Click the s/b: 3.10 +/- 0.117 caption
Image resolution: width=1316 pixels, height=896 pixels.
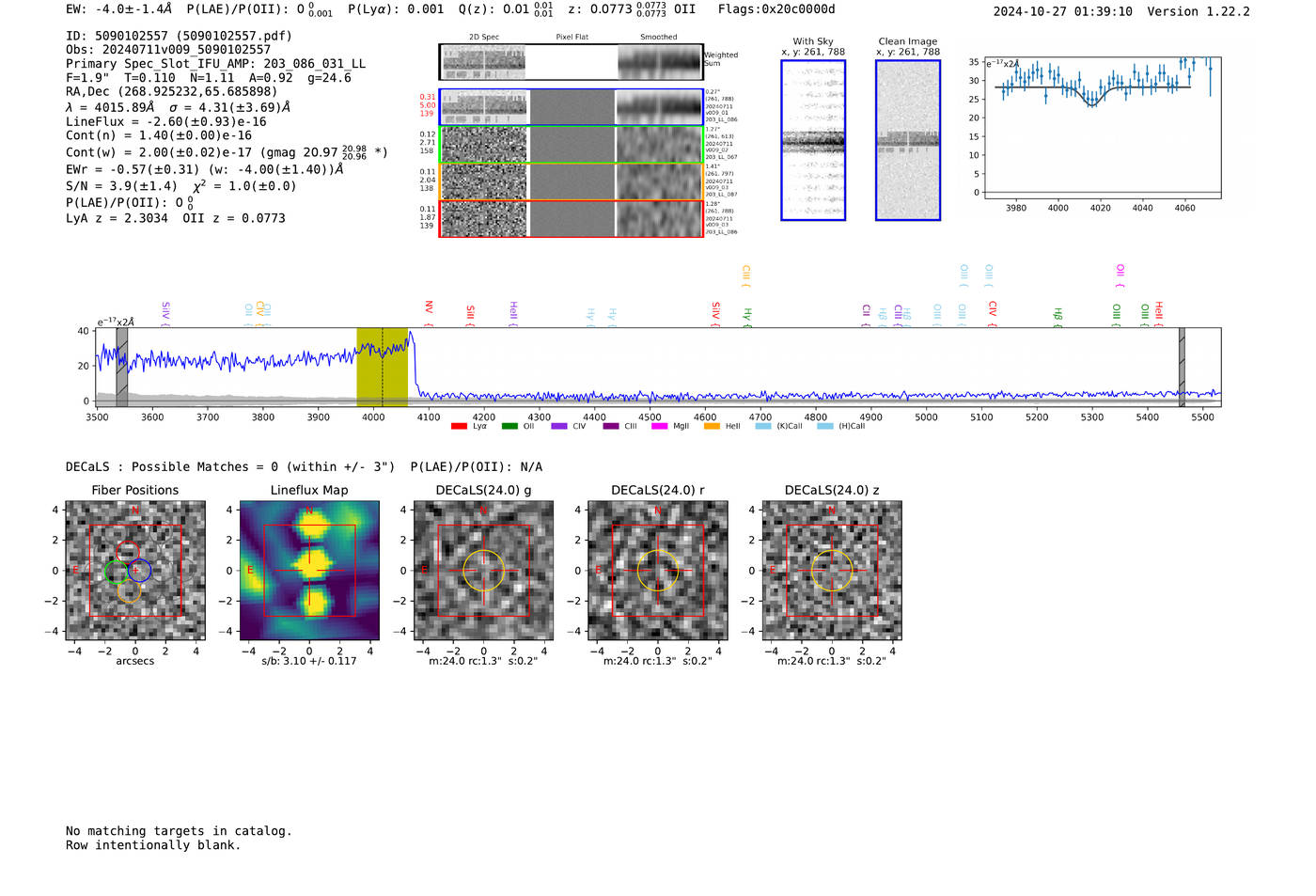(309, 661)
